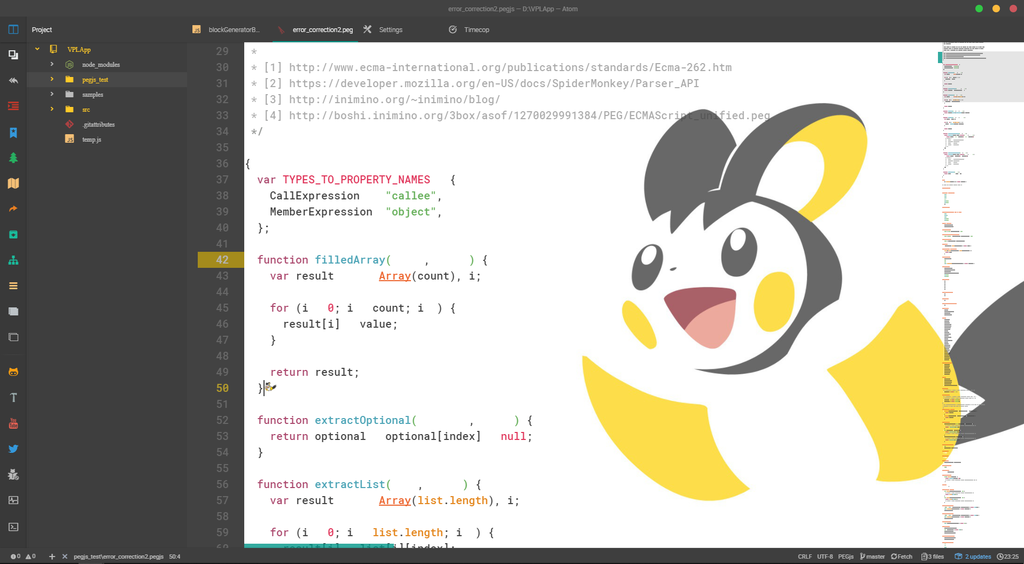The width and height of the screenshot is (1024, 564).
Task: Click the dark outline window icon
Action: click(x=13, y=337)
